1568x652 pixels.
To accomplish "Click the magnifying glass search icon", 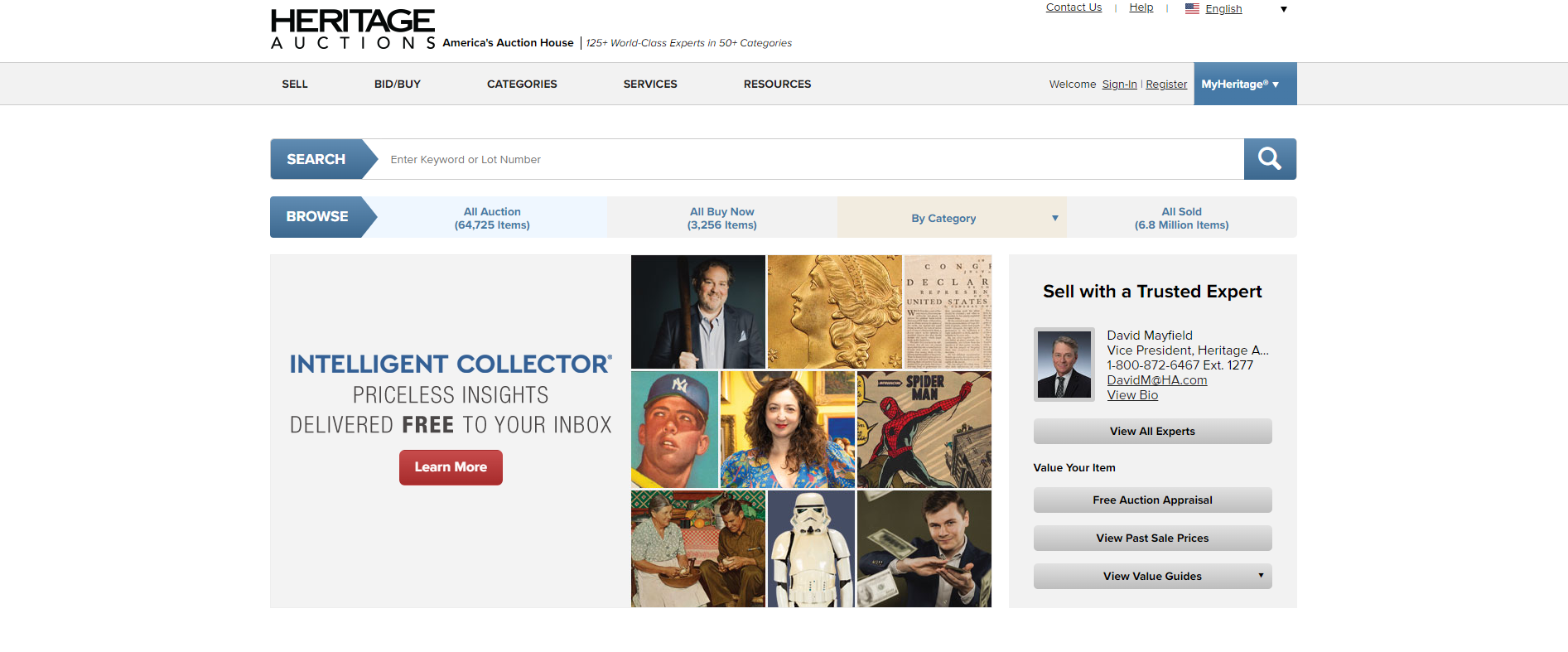I will point(1270,159).
